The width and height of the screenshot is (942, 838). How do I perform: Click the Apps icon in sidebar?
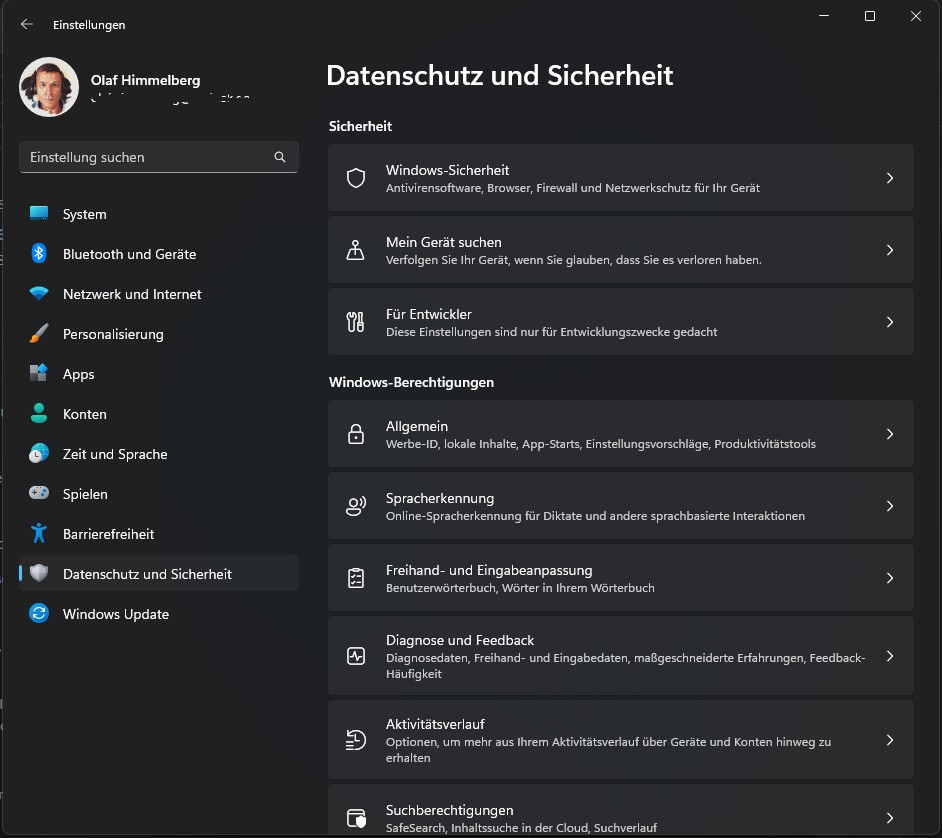click(x=39, y=373)
